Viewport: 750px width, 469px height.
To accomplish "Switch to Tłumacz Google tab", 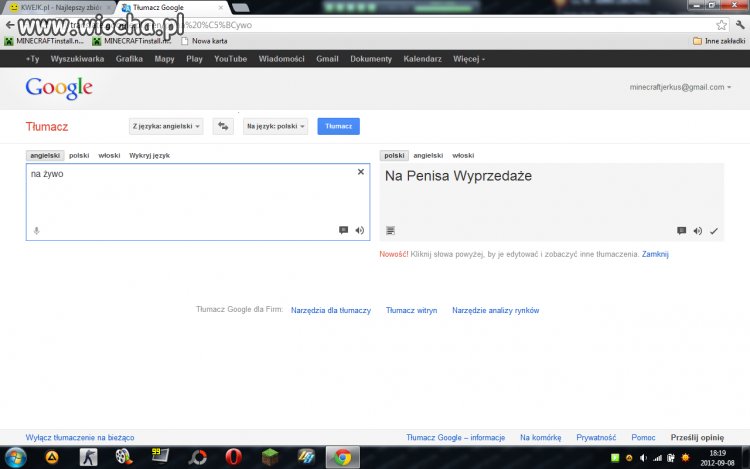I will coord(172,7).
